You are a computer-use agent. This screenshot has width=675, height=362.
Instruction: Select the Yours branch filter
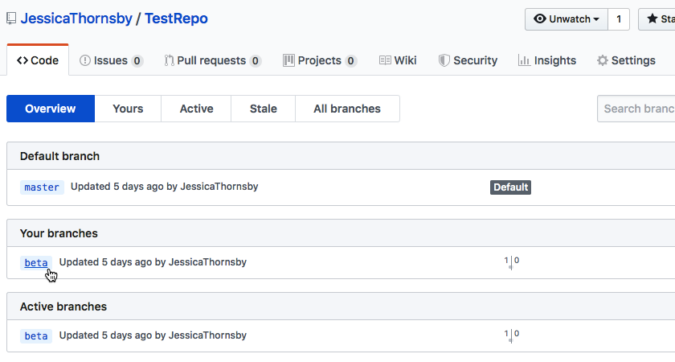point(128,108)
